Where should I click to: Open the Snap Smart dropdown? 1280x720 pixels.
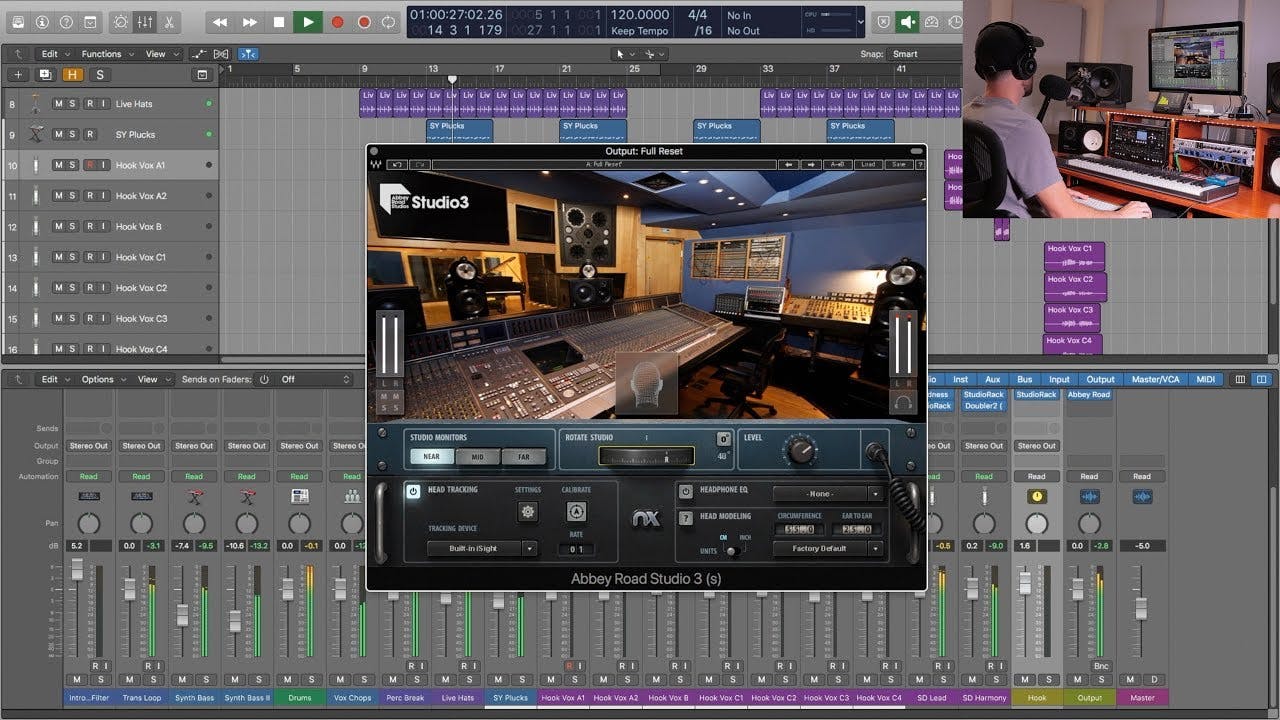[925, 54]
